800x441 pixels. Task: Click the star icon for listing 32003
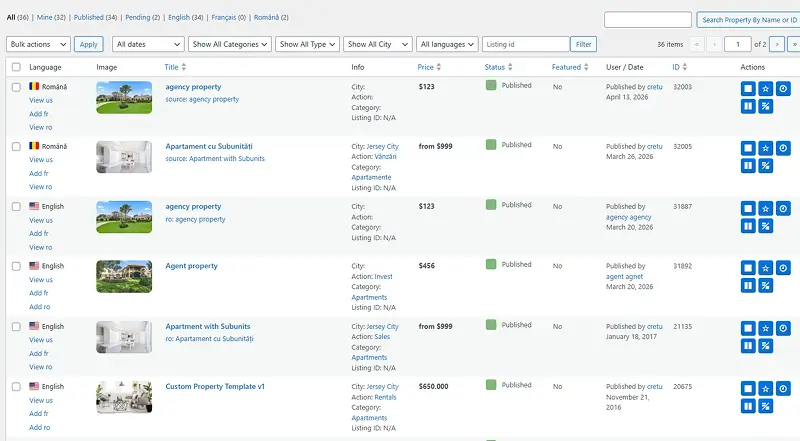[766, 89]
